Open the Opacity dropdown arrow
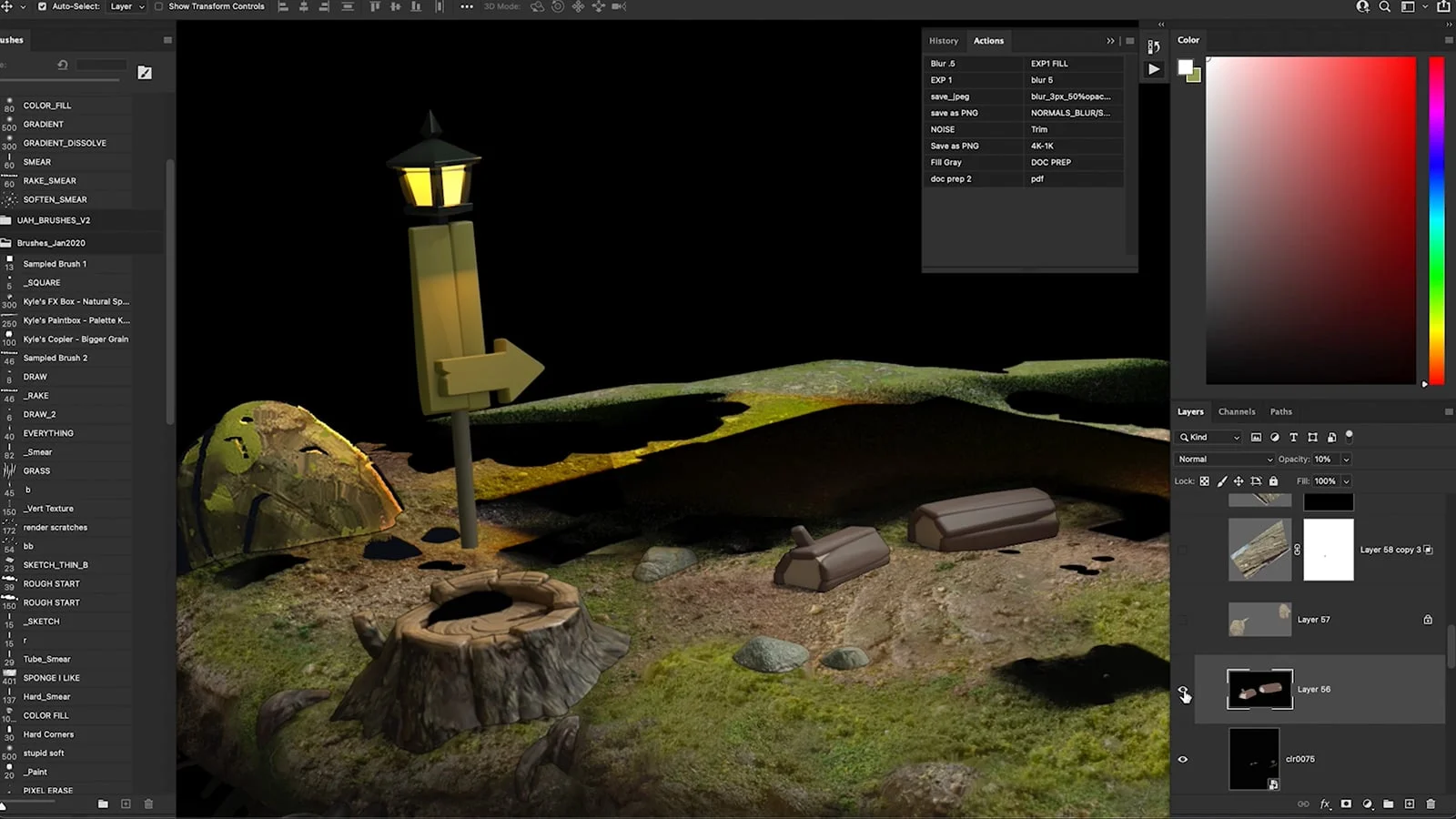The height and width of the screenshot is (819, 1456). pyautogui.click(x=1346, y=459)
